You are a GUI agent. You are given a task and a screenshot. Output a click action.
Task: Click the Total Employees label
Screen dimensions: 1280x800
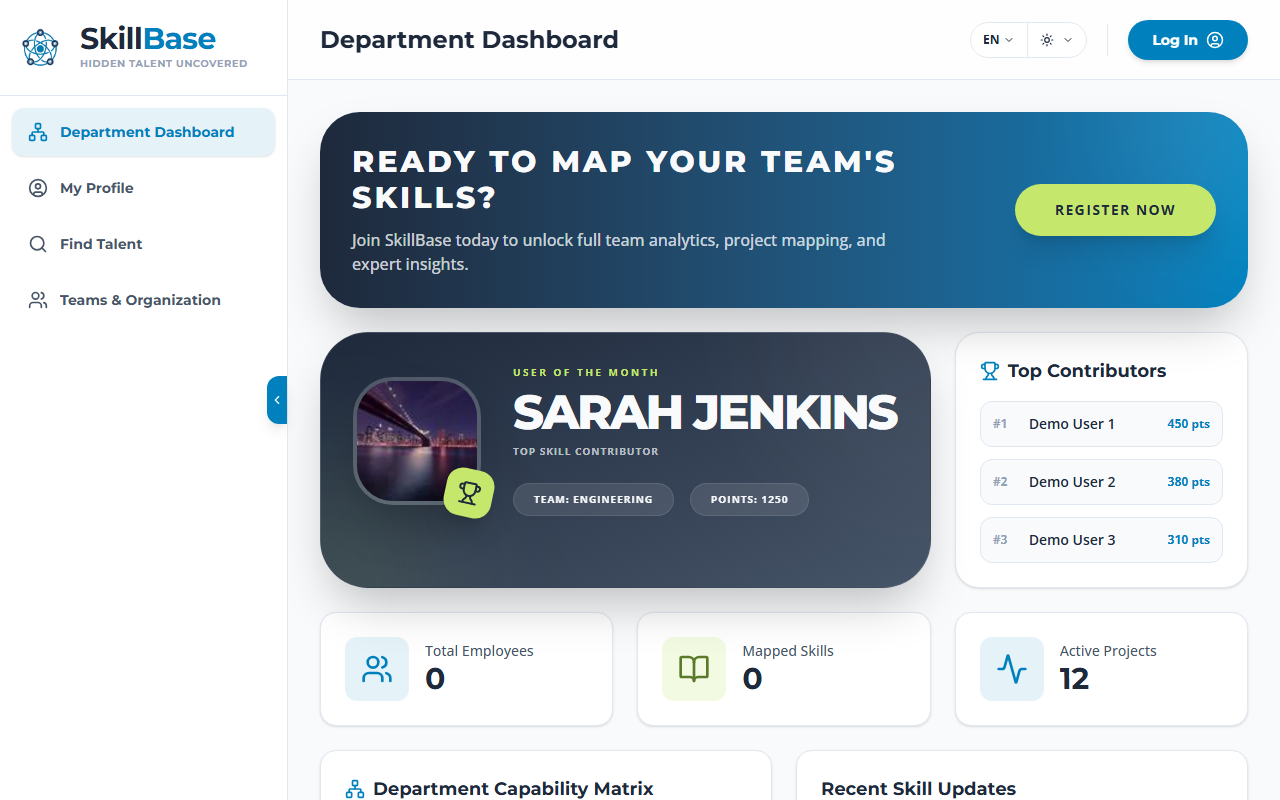[479, 651]
